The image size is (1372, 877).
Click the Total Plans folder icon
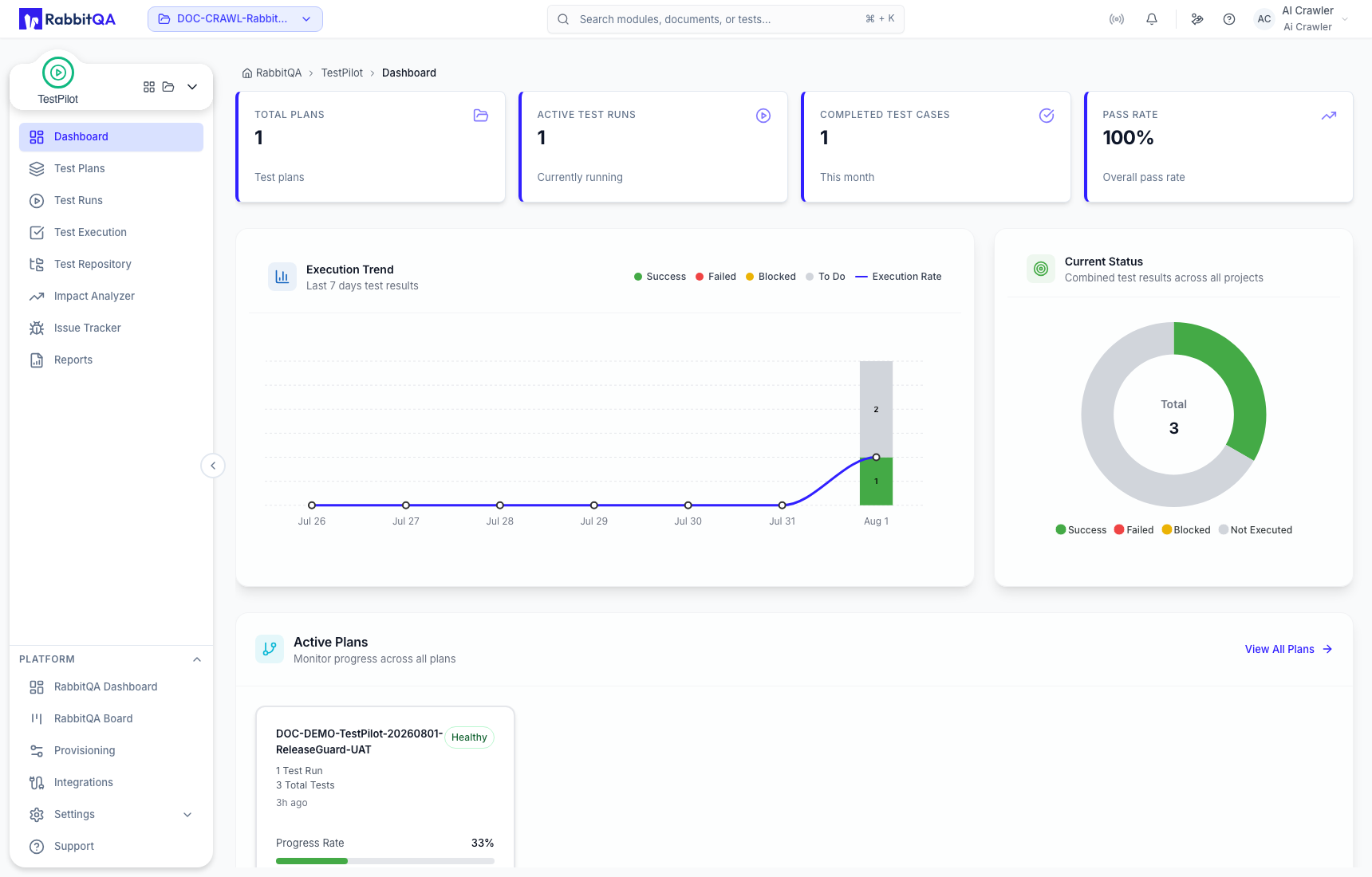481,116
